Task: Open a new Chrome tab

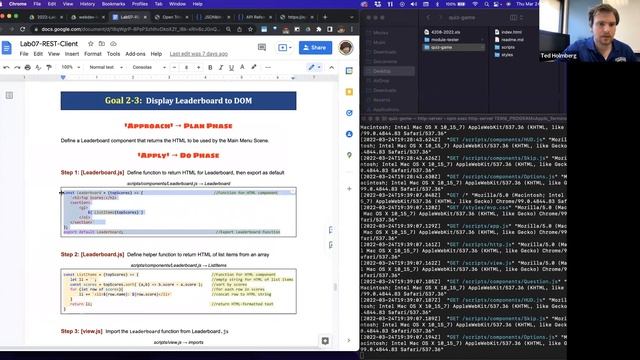Action: (325, 17)
